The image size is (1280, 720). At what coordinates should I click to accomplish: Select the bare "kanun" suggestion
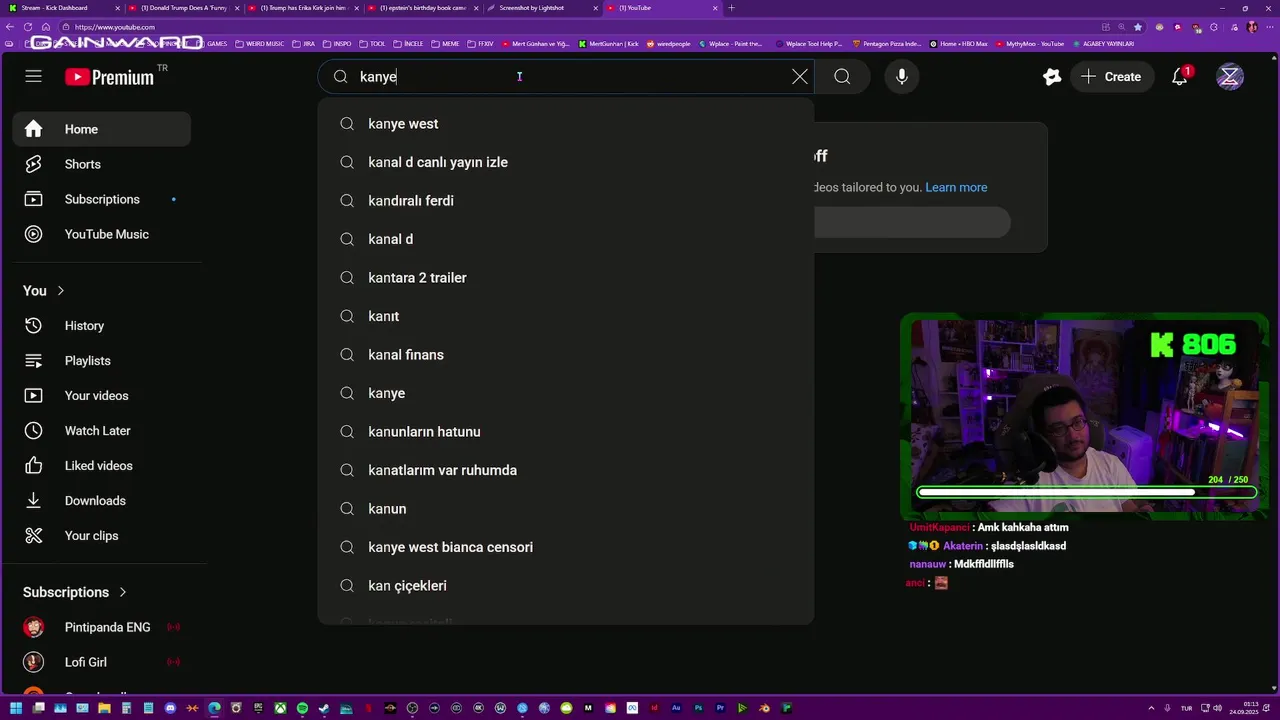coord(566,509)
